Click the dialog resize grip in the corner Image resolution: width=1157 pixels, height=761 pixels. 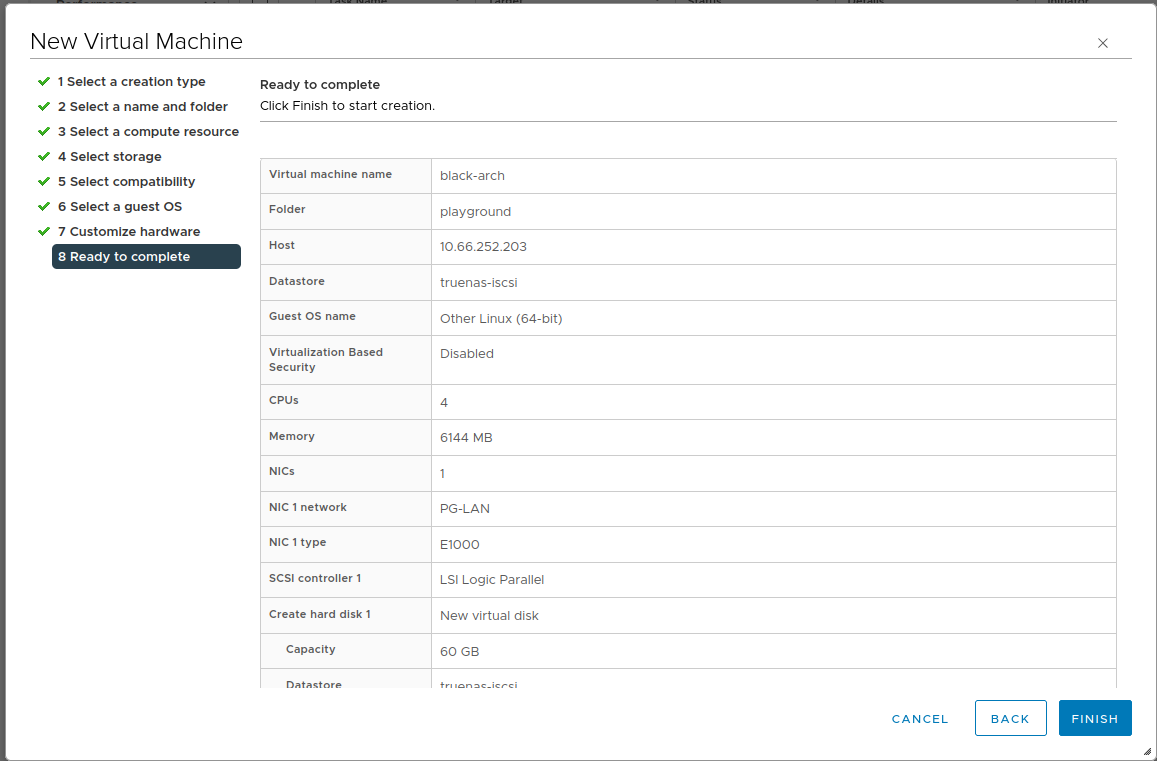tap(1146, 751)
